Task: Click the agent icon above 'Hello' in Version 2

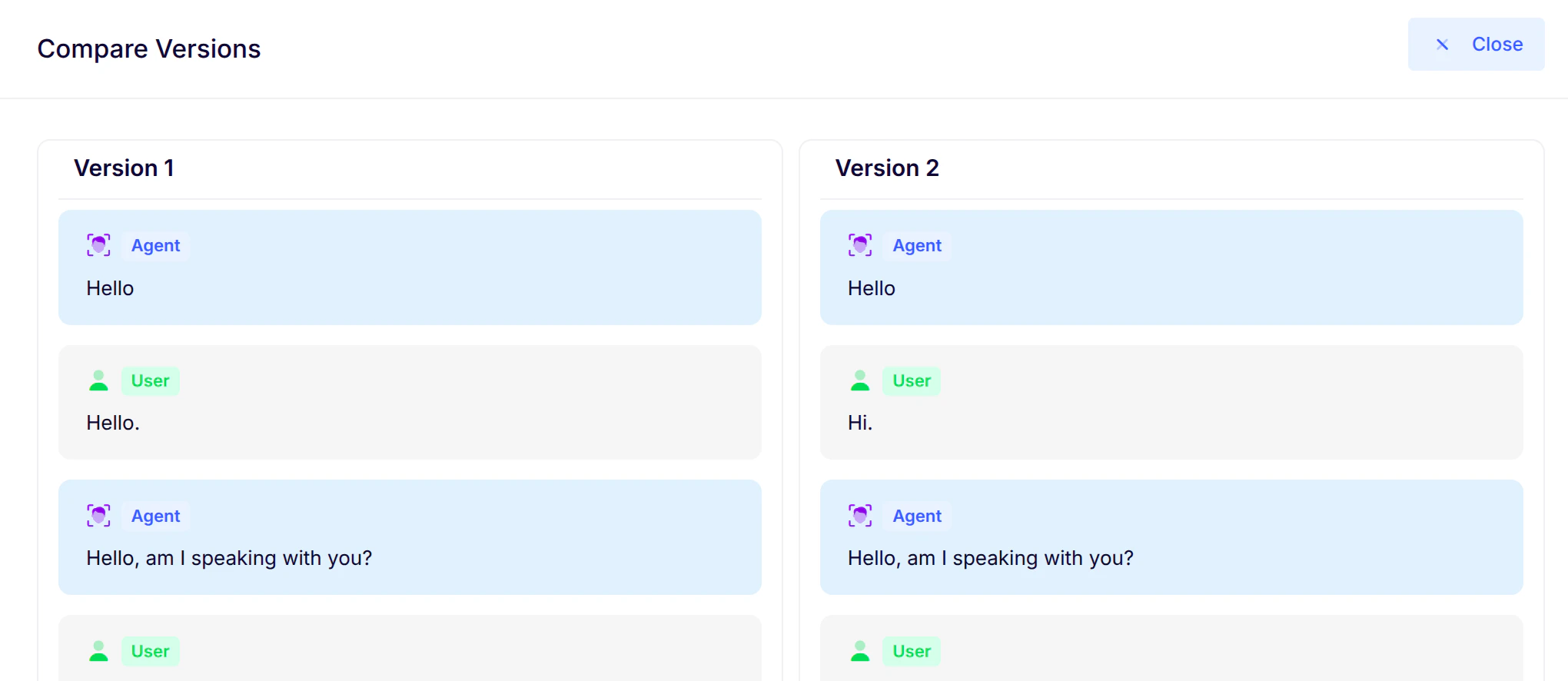Action: 860,245
